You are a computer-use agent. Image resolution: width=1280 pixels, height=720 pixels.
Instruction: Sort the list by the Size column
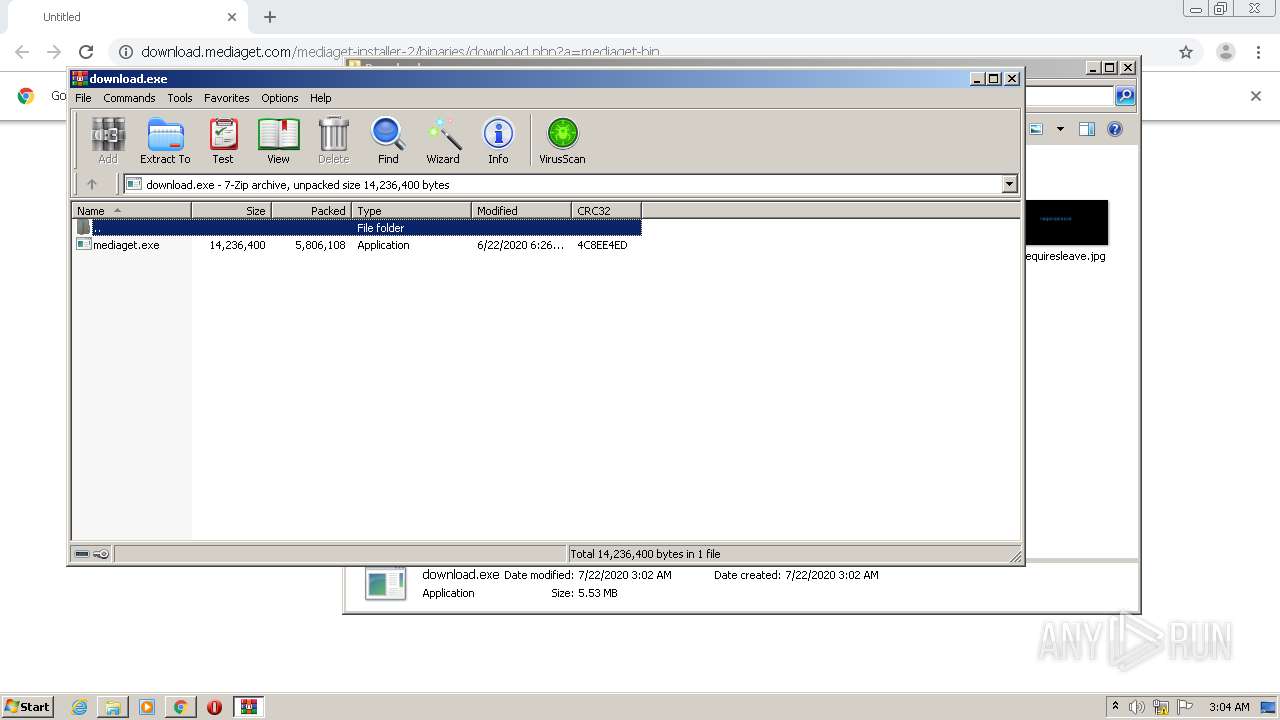click(x=231, y=210)
